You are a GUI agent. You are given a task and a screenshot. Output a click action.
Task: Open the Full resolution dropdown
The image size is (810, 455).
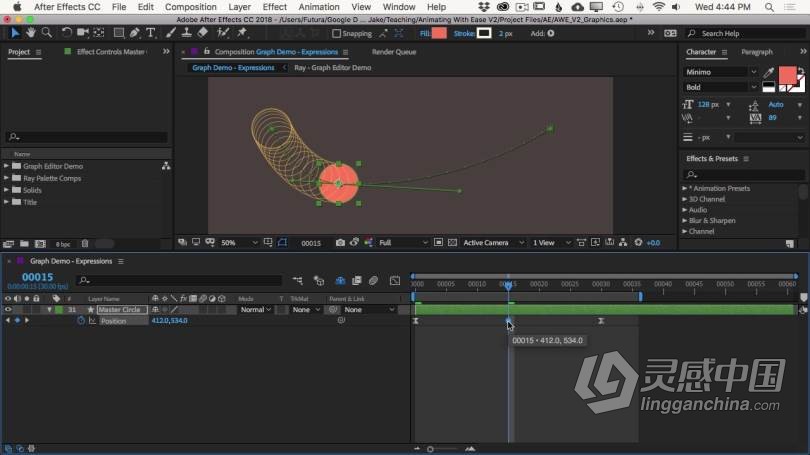tap(400, 243)
